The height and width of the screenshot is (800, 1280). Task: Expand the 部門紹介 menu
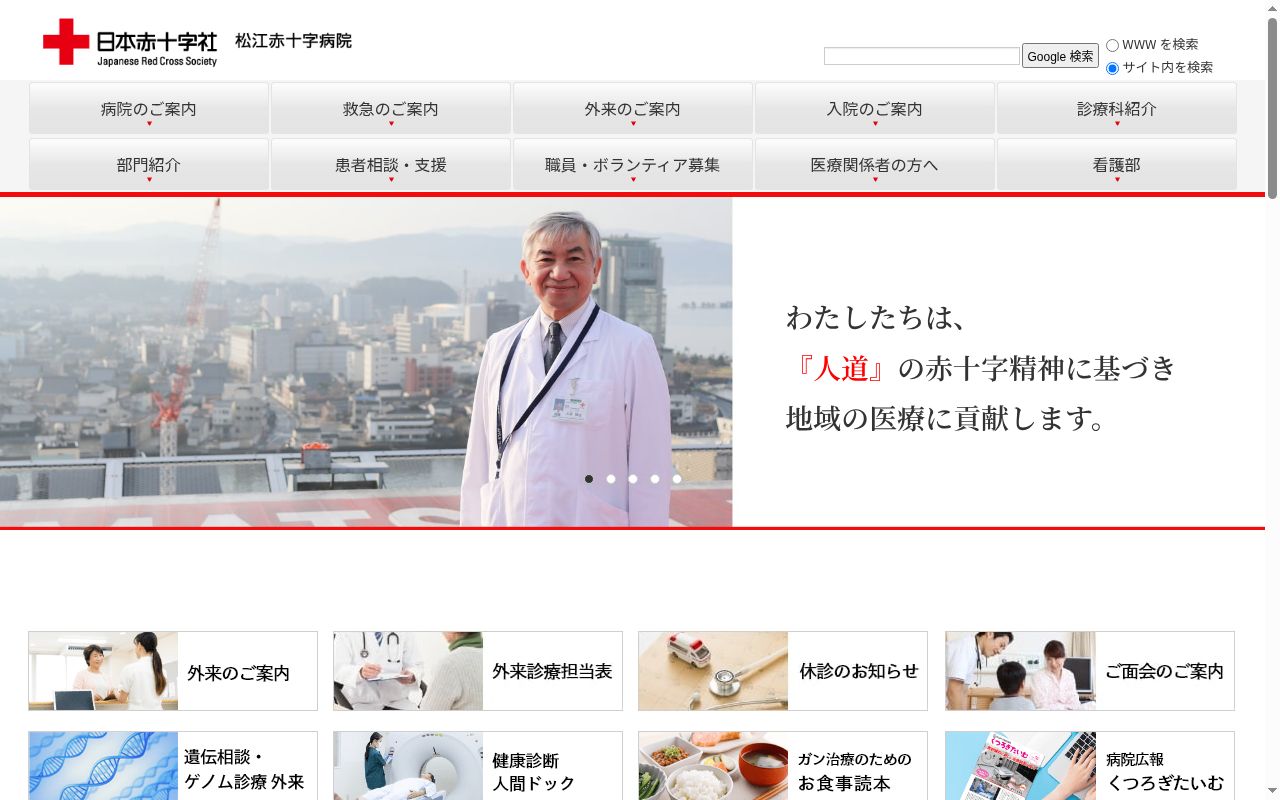point(149,164)
